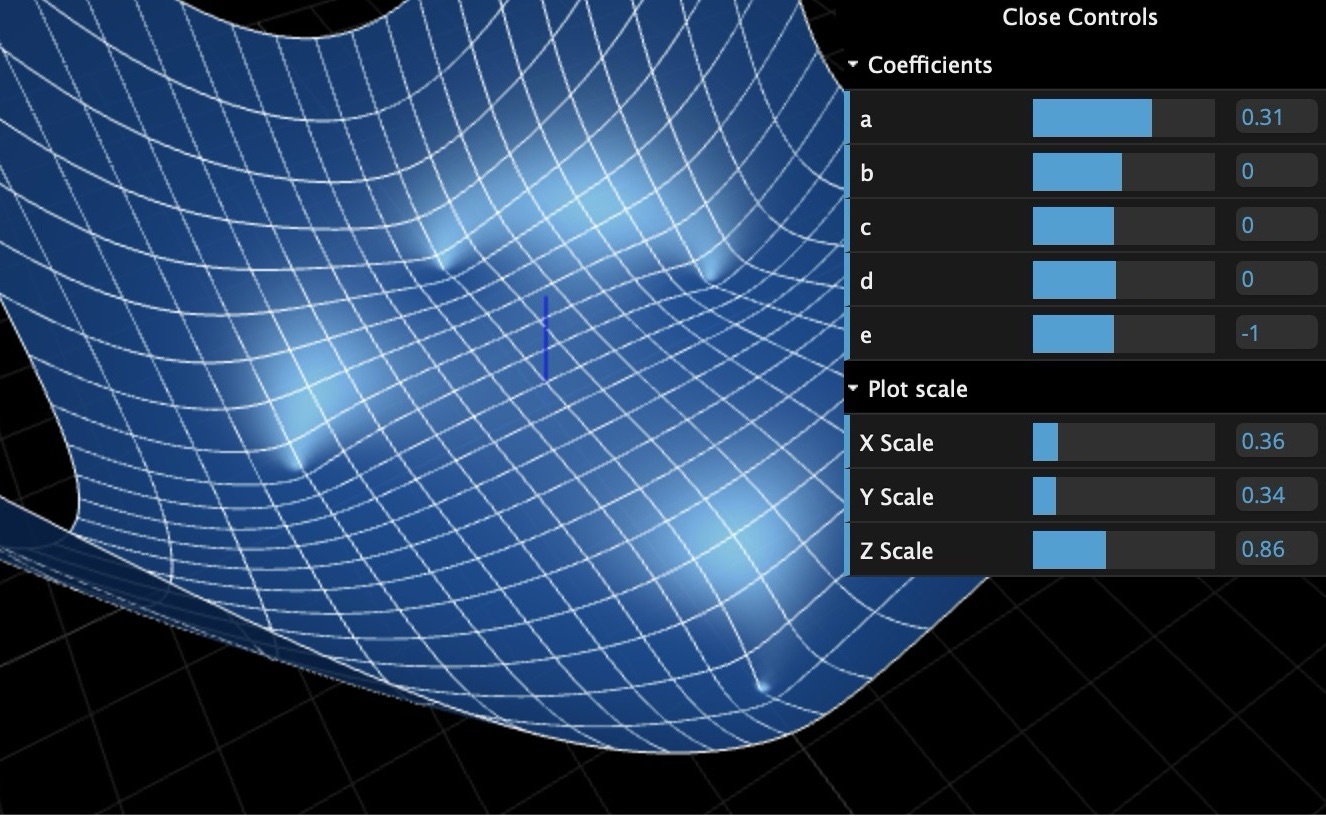The height and width of the screenshot is (816, 1326).
Task: Click the X Scale slider
Action: click(1123, 442)
